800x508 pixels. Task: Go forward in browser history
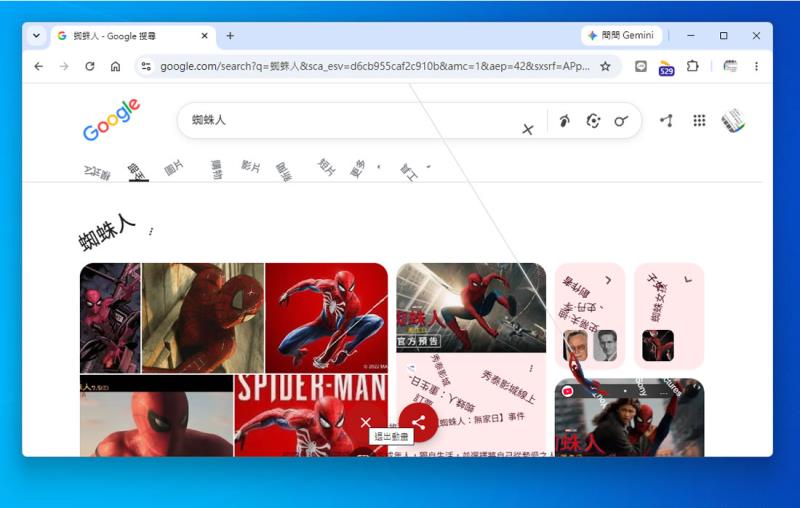(x=64, y=66)
